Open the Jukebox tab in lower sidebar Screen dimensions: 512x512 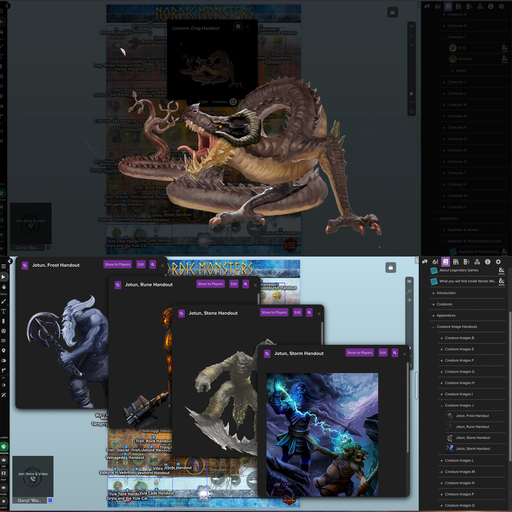click(467, 262)
